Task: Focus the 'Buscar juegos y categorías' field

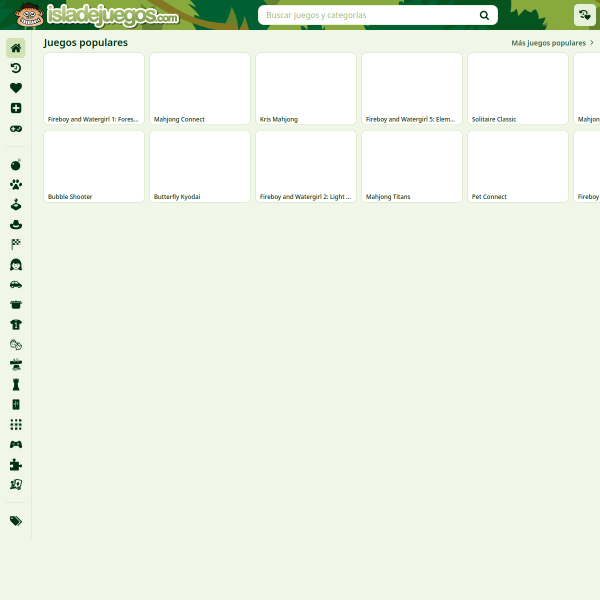Action: 378,15
